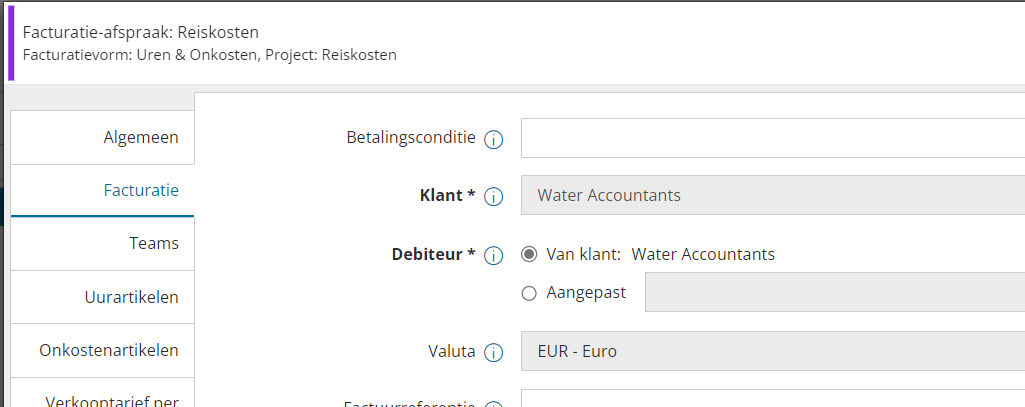1025x407 pixels.
Task: Click the Valuta info icon
Action: (x=494, y=353)
